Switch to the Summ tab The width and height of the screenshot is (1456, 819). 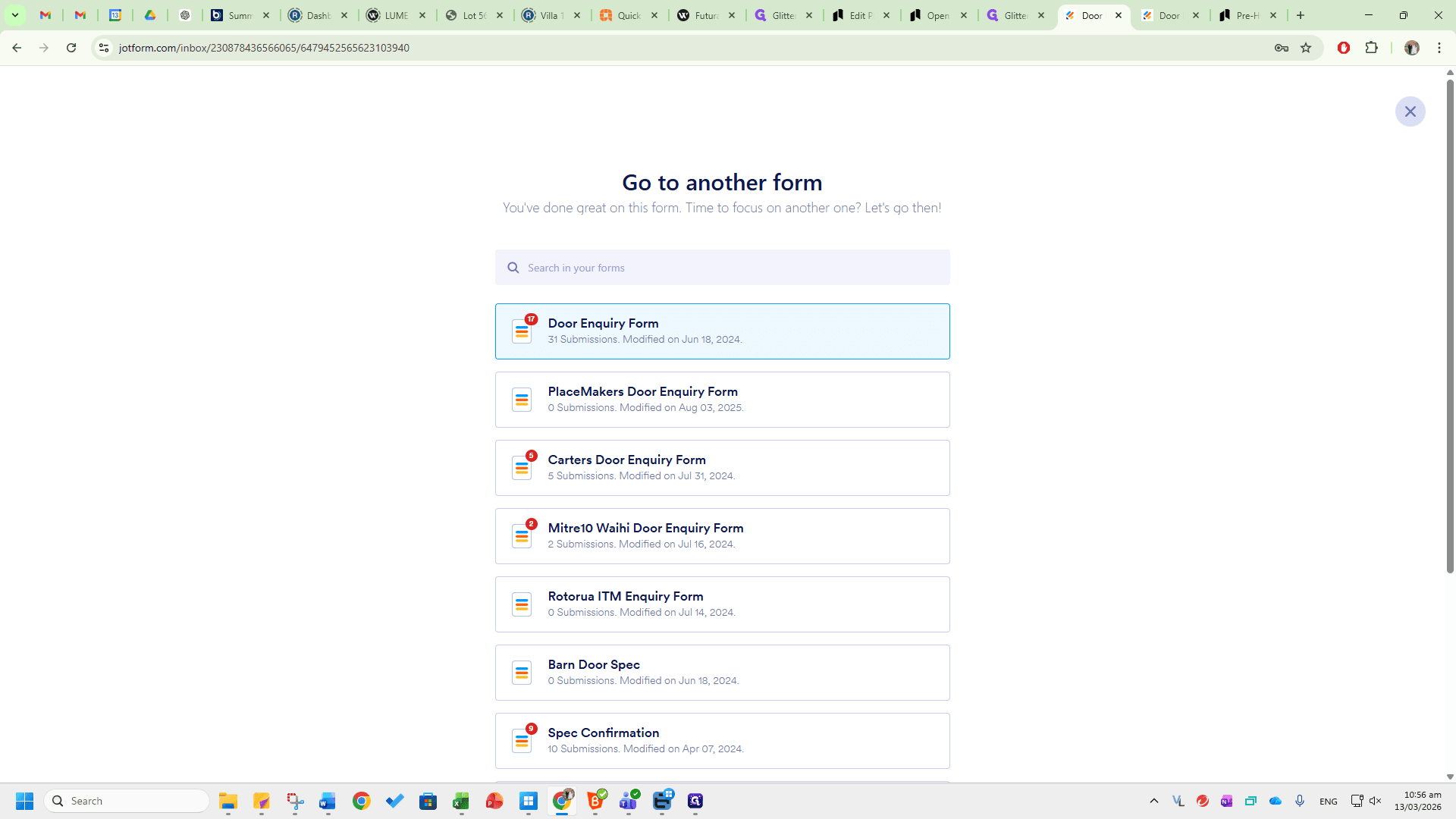tap(240, 15)
